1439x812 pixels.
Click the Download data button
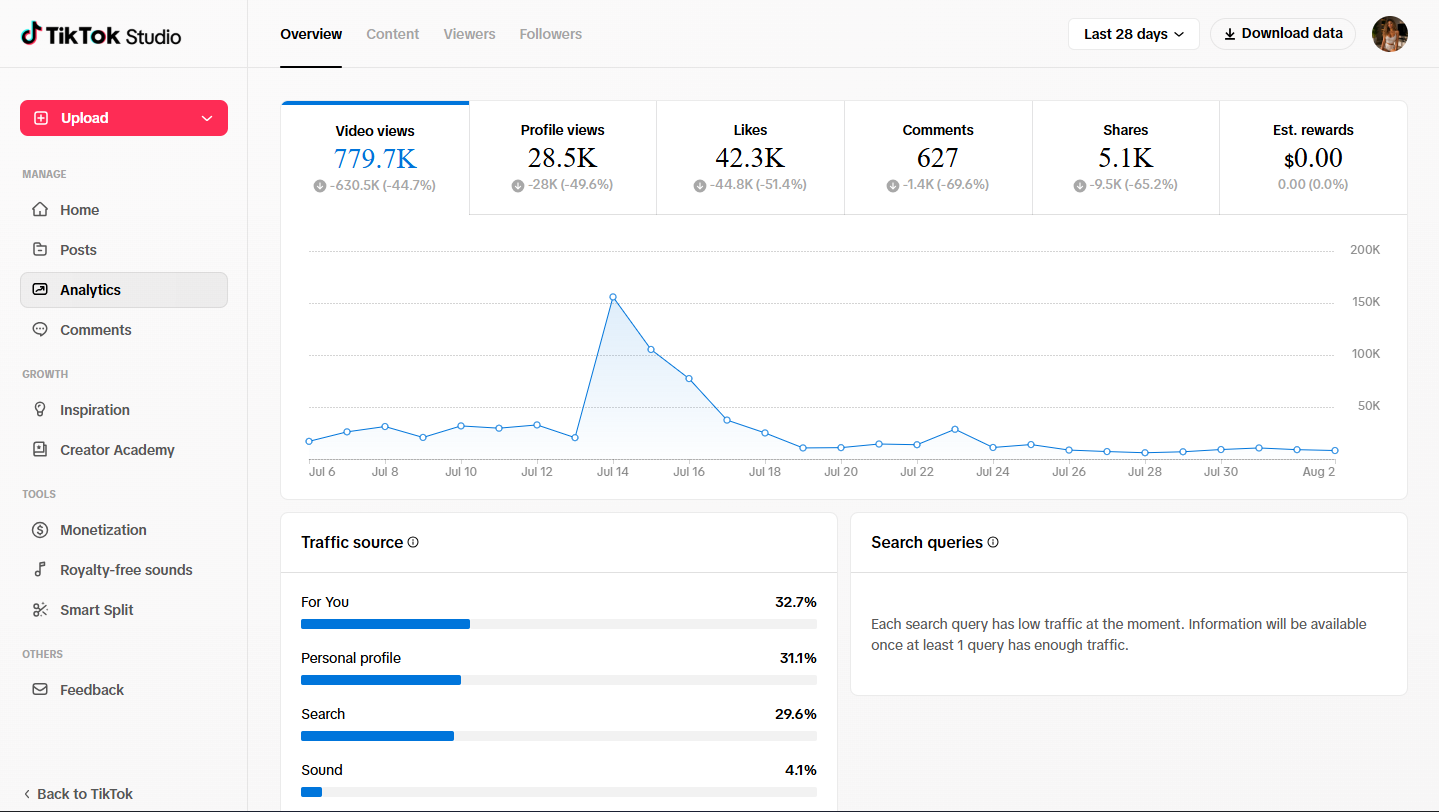[x=1283, y=34]
